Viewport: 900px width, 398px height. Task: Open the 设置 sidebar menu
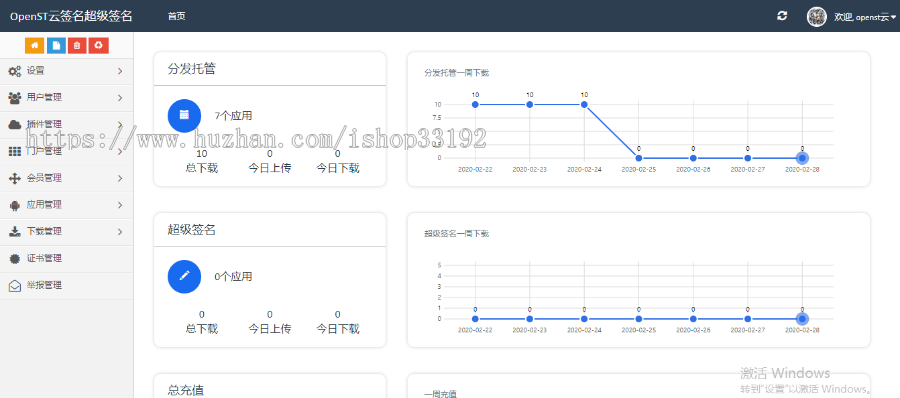pyautogui.click(x=67, y=71)
